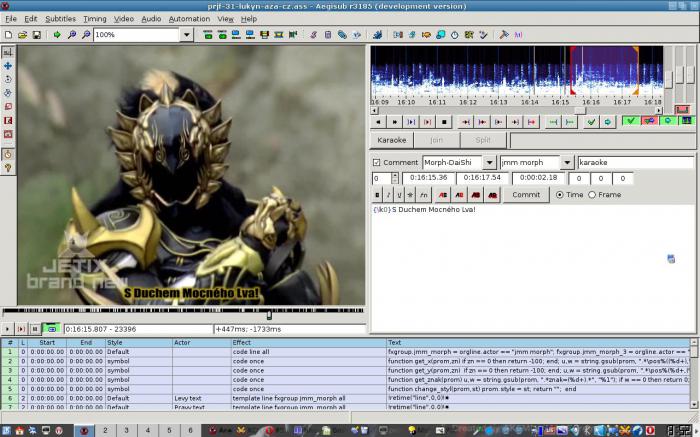This screenshot has height=437, width=700.
Task: Select the Rotate Z visual tool
Action: (x=8, y=79)
